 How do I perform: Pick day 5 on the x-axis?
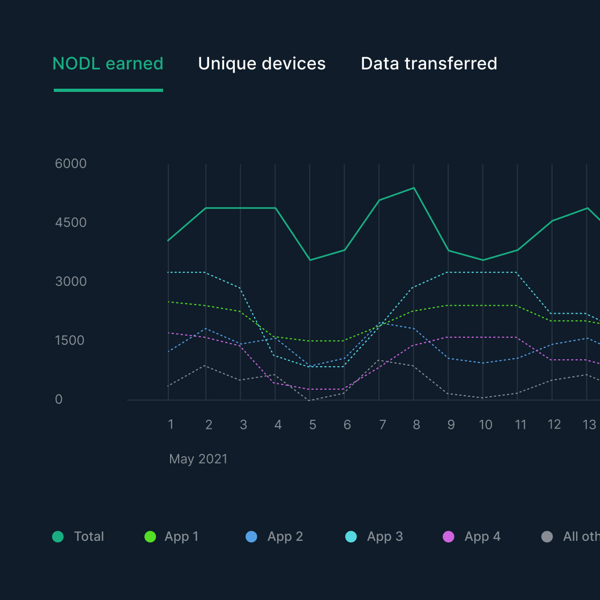click(312, 425)
